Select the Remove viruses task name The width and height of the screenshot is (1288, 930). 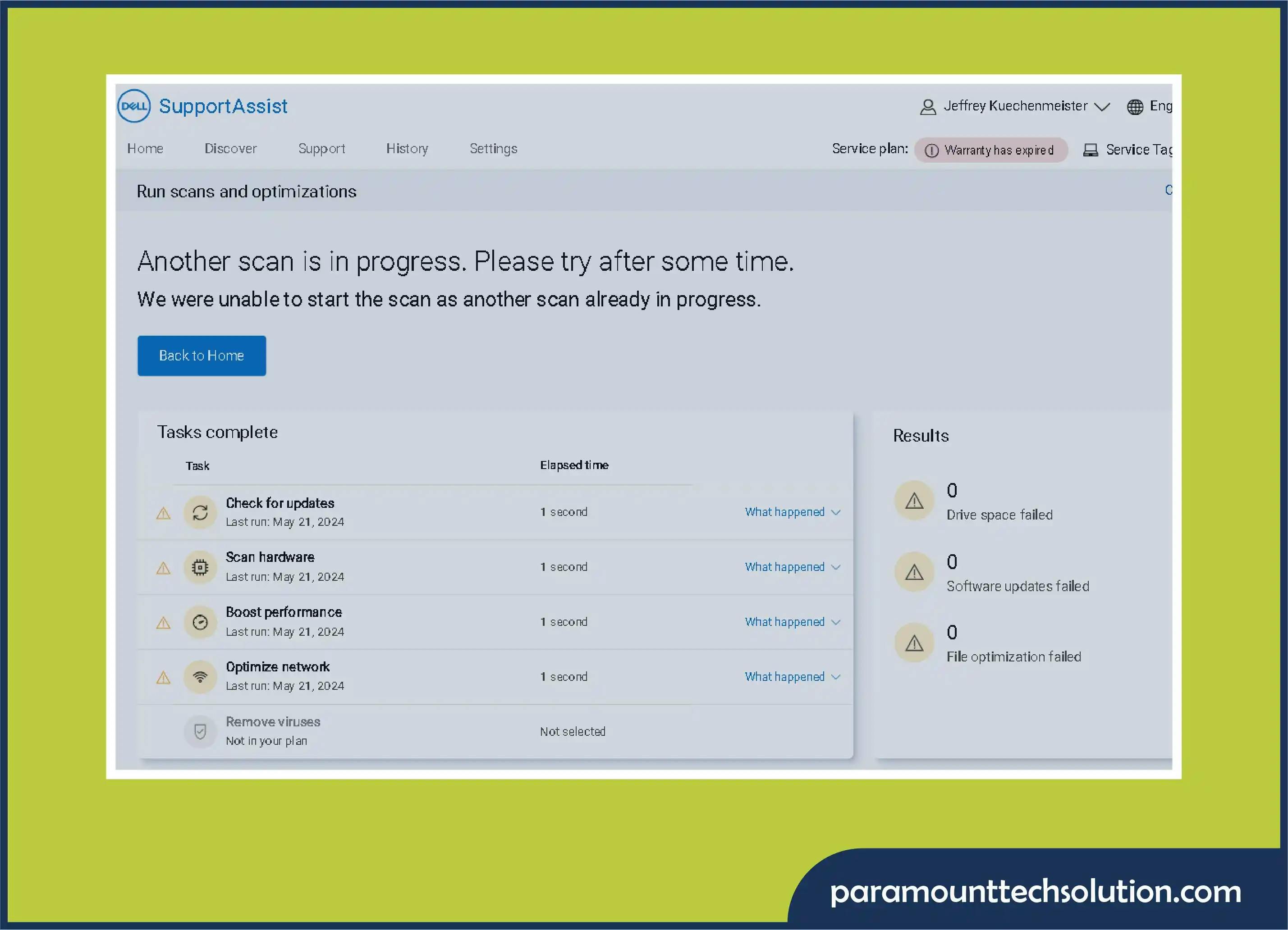click(x=273, y=722)
